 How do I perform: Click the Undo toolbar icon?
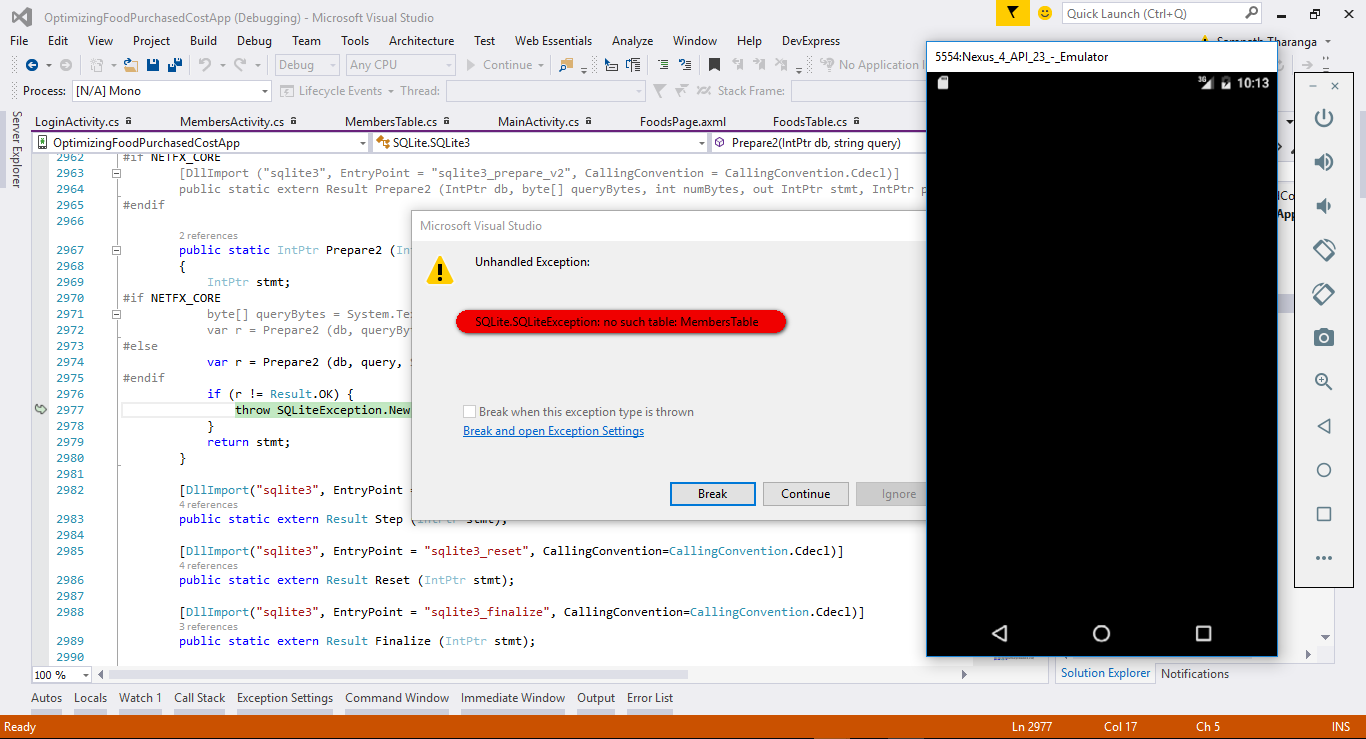point(204,65)
